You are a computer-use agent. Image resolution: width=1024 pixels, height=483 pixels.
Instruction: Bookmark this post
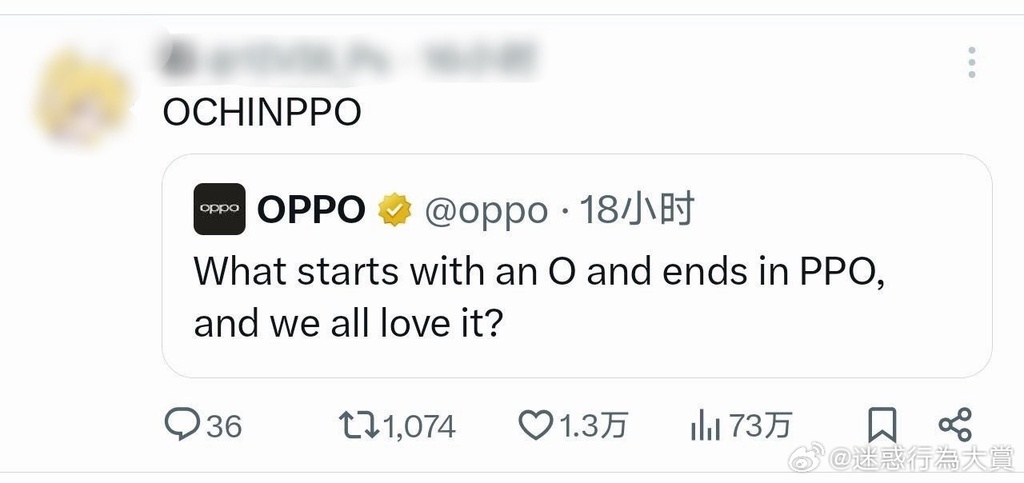click(881, 426)
